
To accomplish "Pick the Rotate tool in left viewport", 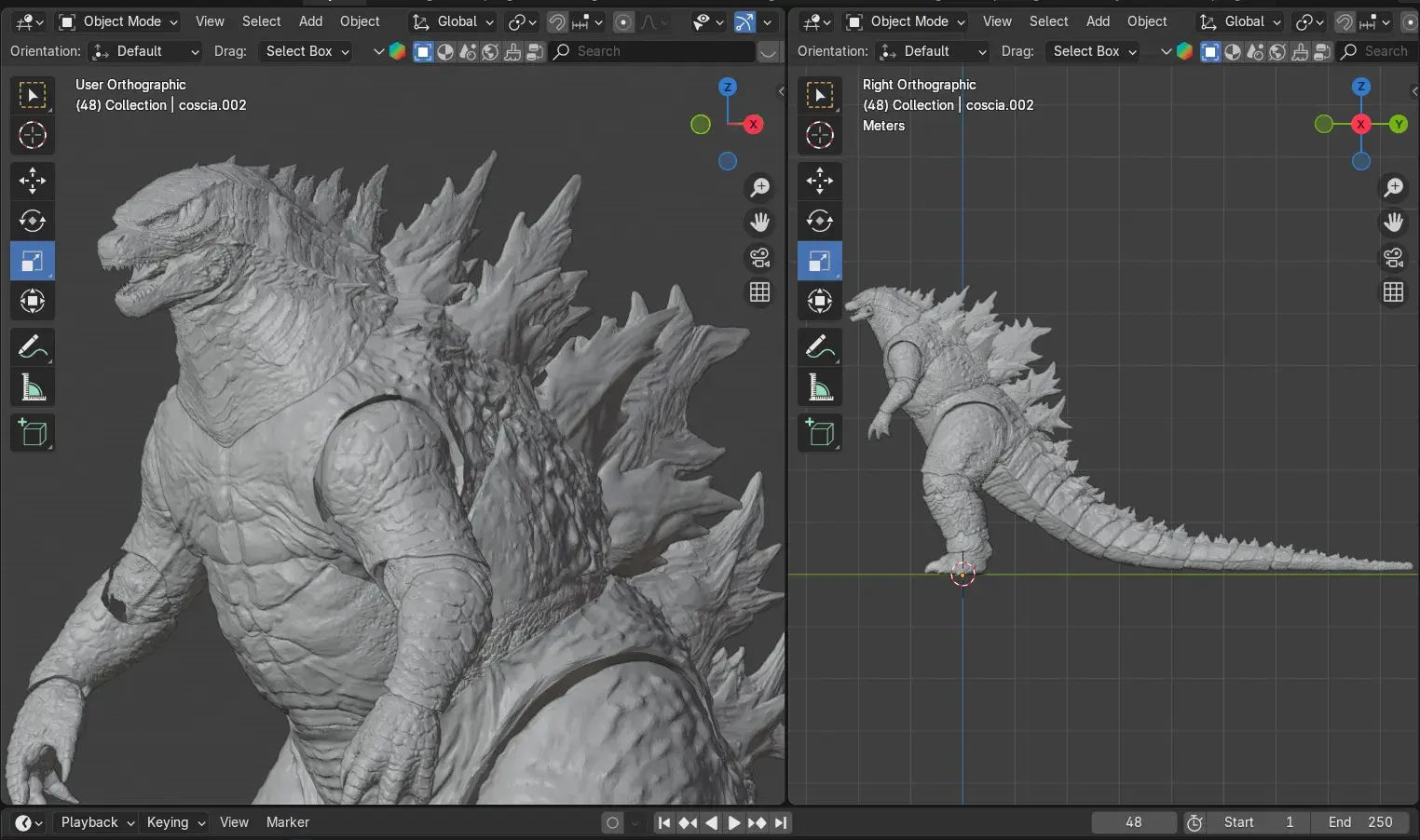I will coord(33,221).
